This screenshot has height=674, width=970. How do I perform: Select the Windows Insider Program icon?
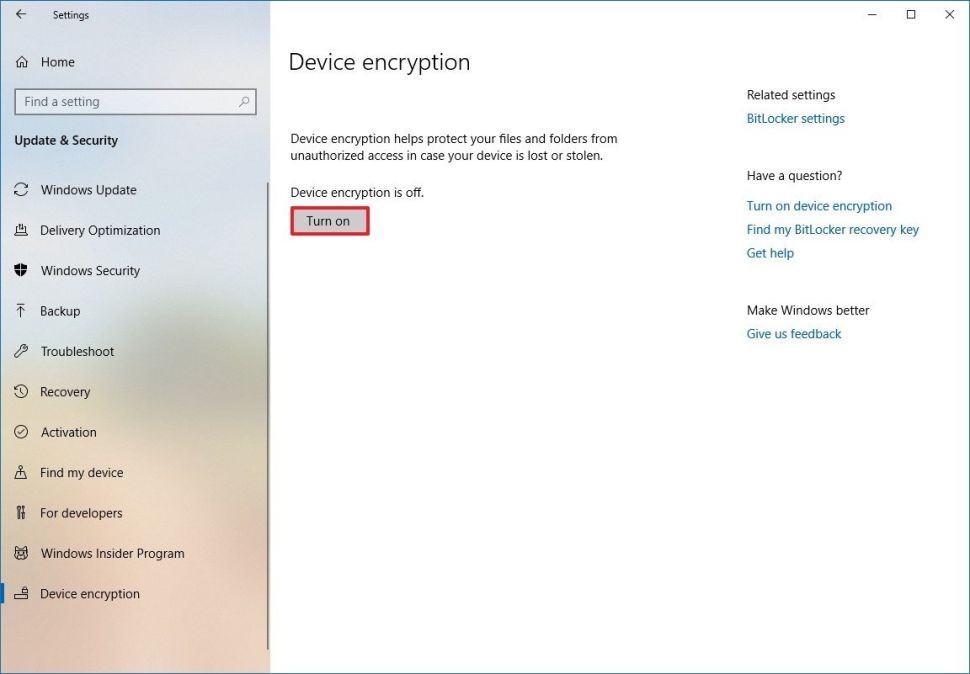point(22,553)
